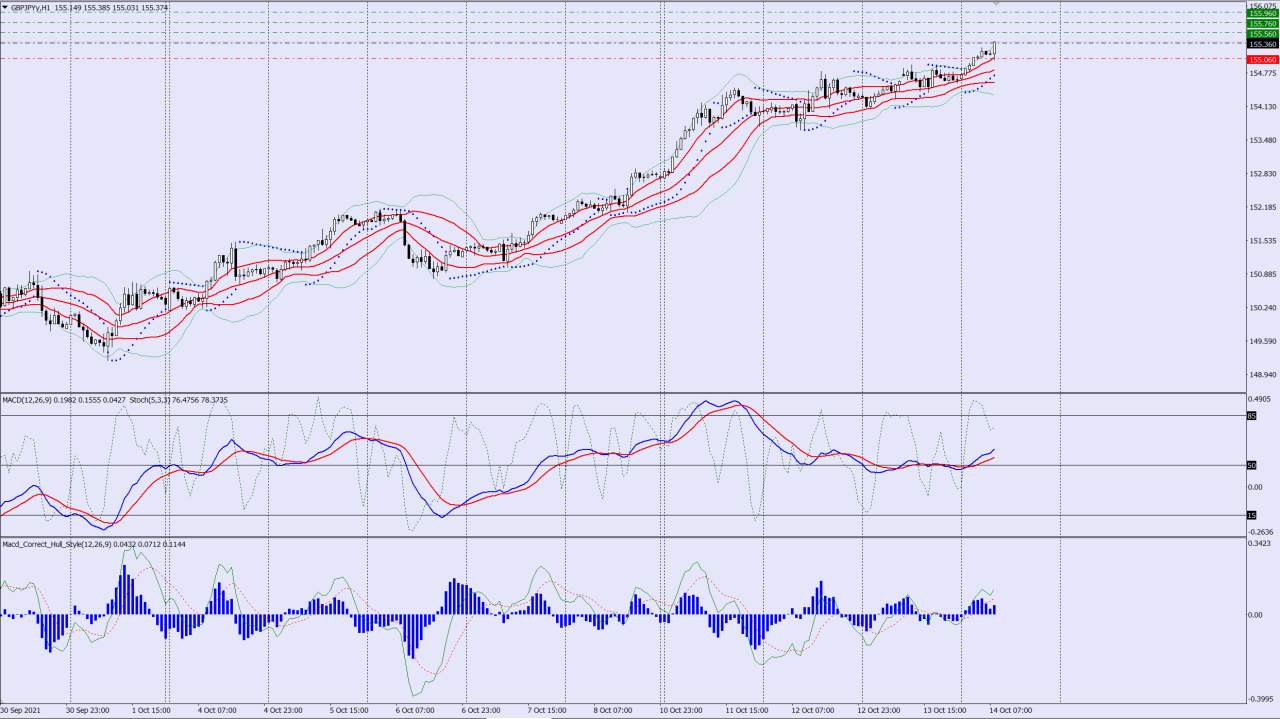Screen dimensions: 1280x719
Task: Click the black 155.360 current price label
Action: tap(1263, 44)
